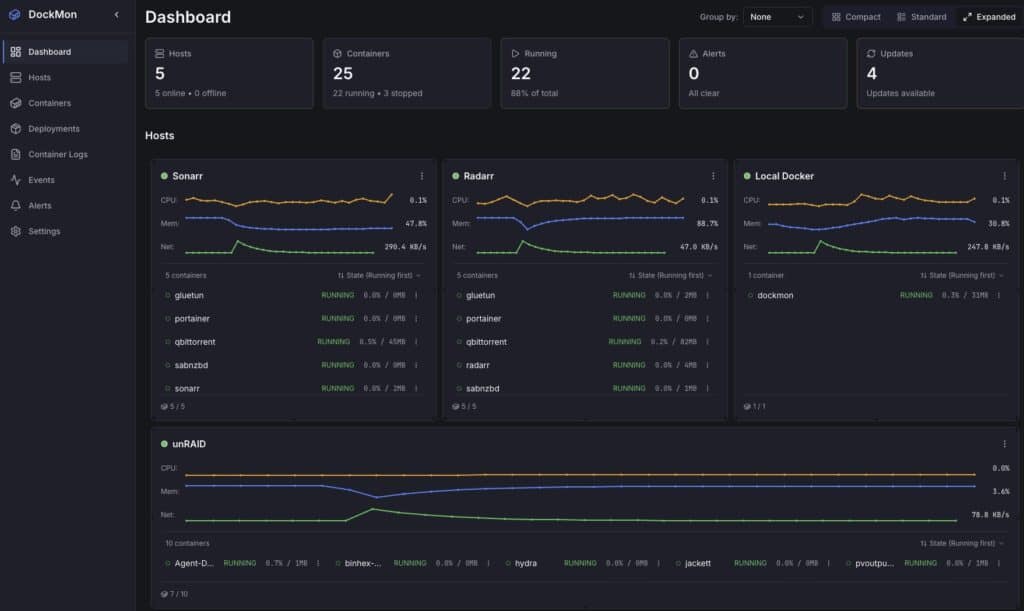The width and height of the screenshot is (1024, 611).
Task: Open the Hosts page from sidebar
Action: coord(40,77)
